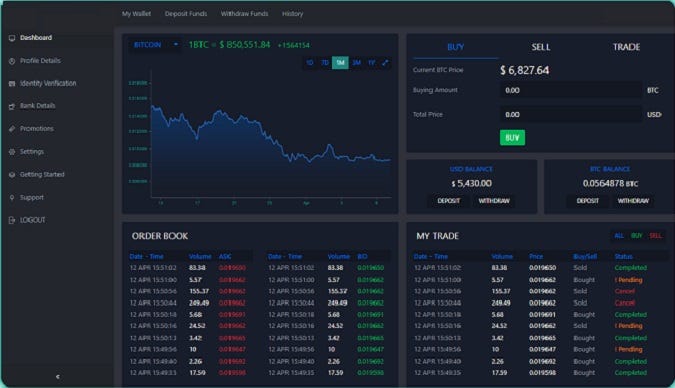The width and height of the screenshot is (675, 388).
Task: Switch to the TRADE tab
Action: tap(626, 47)
